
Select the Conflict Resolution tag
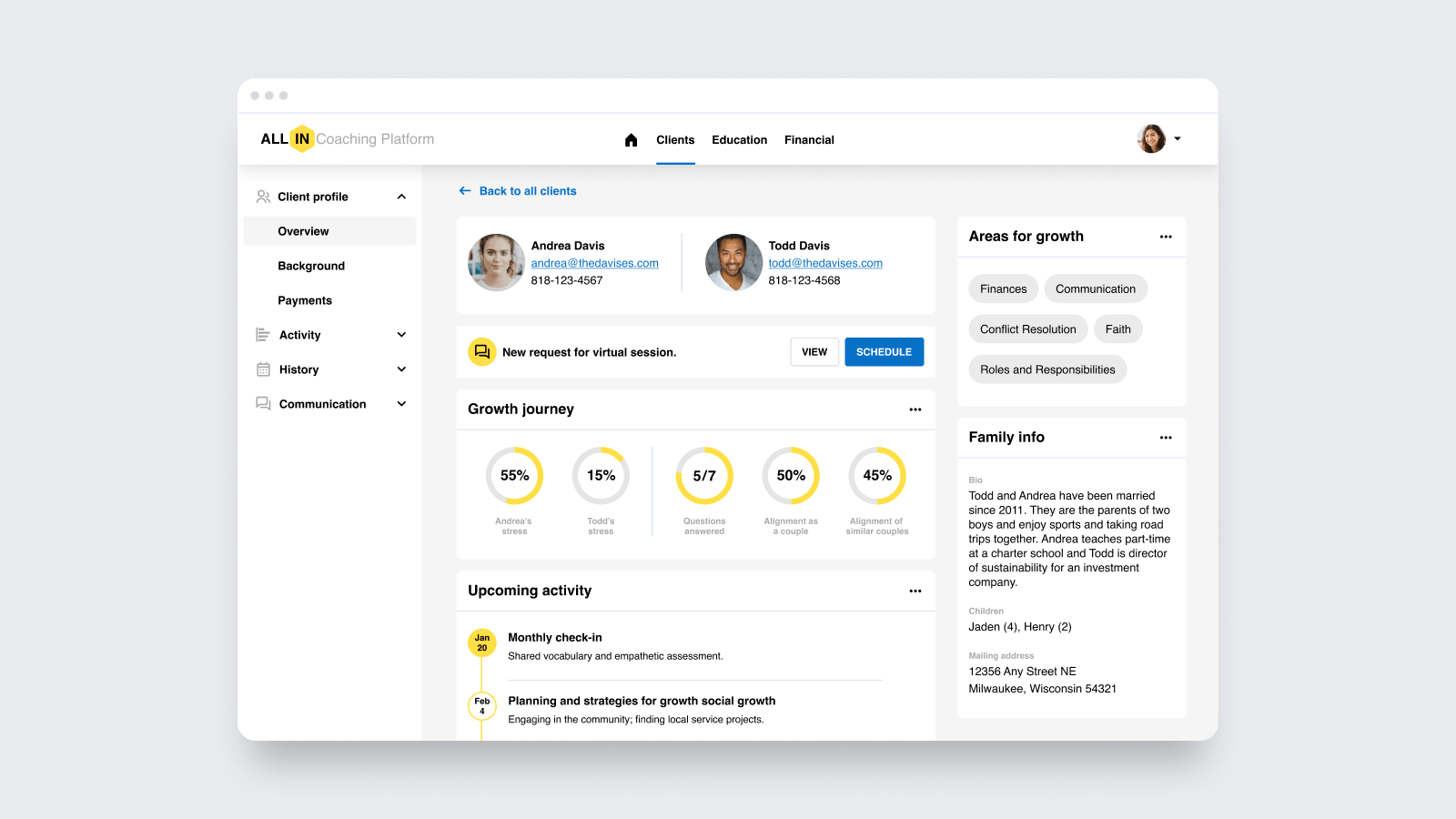(1027, 329)
